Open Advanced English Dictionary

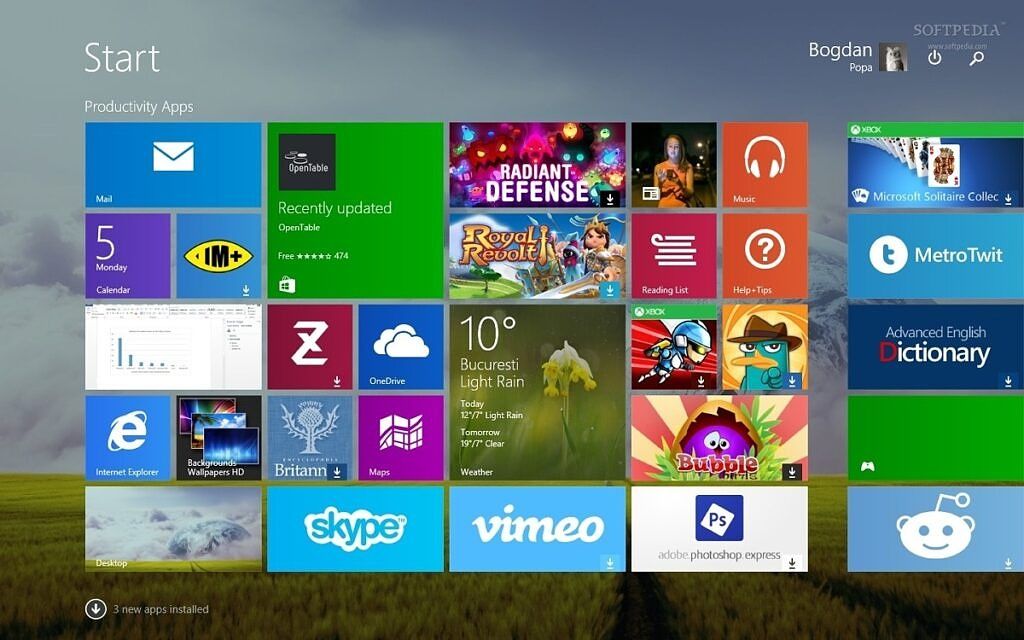pyautogui.click(x=935, y=345)
